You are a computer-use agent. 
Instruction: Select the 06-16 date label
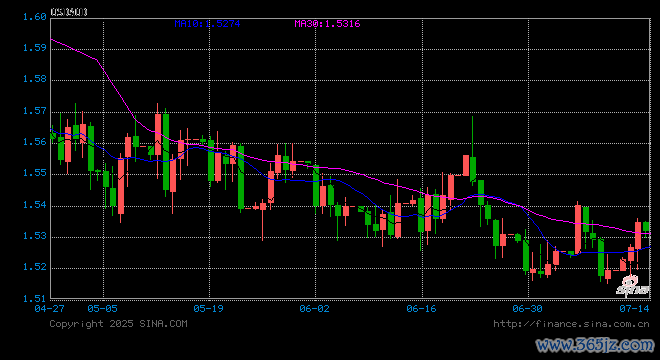[421, 309]
